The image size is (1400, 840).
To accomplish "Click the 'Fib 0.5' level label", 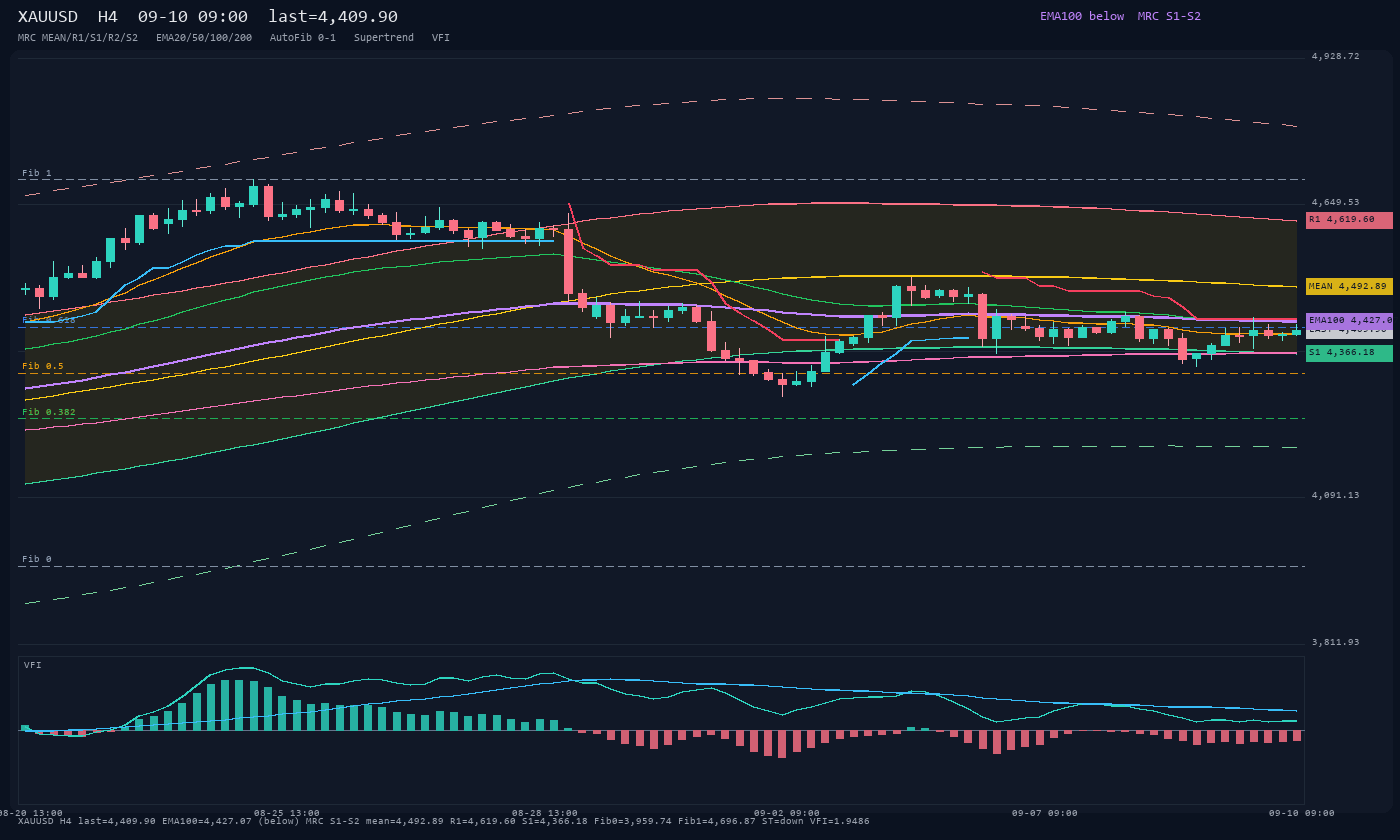I will pyautogui.click(x=43, y=367).
